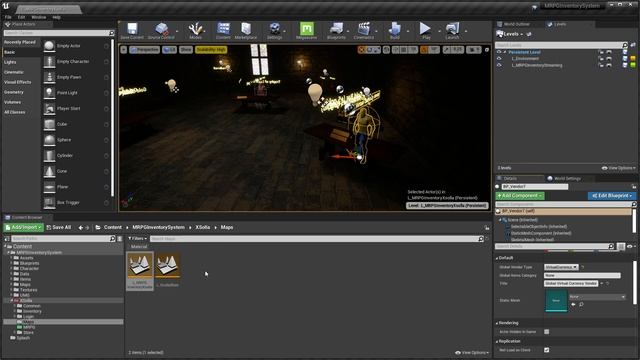Click the Add Component button
The width and height of the screenshot is (640, 360).
tap(520, 196)
